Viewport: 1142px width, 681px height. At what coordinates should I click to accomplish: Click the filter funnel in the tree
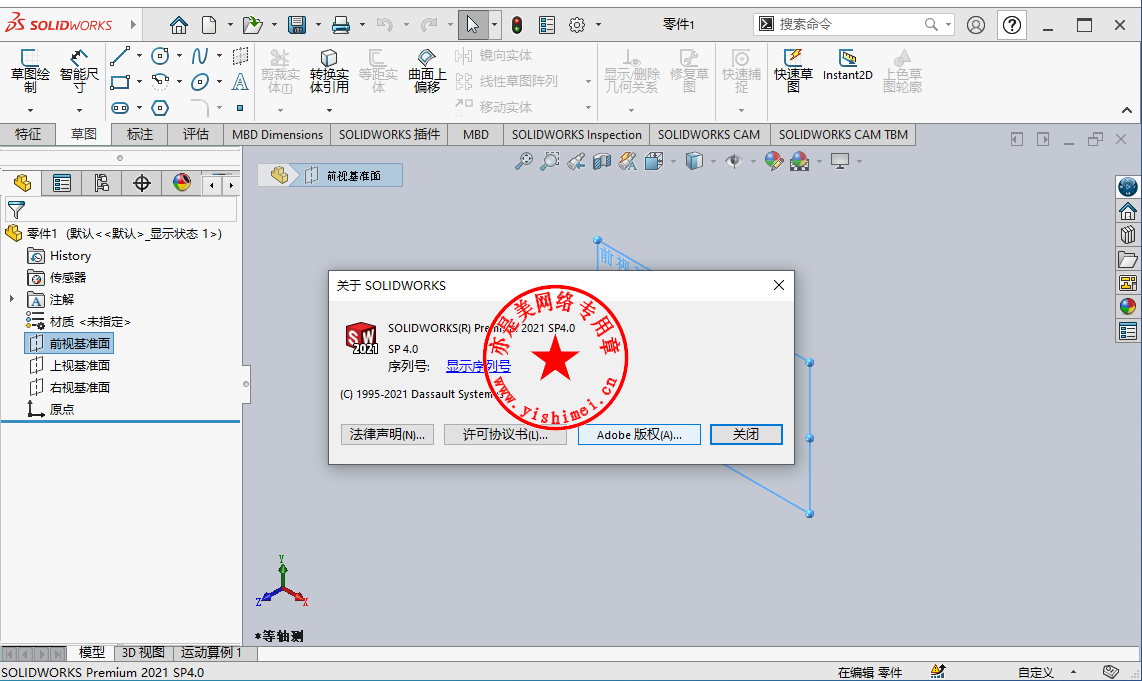click(x=16, y=210)
